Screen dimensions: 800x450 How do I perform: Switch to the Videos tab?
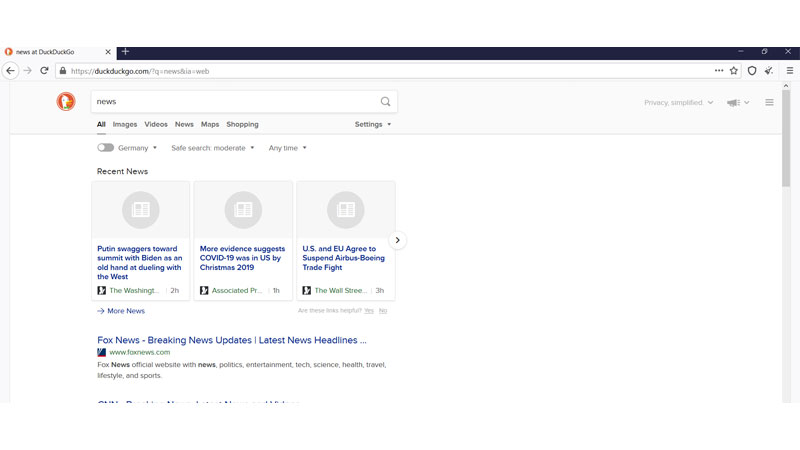click(x=156, y=124)
